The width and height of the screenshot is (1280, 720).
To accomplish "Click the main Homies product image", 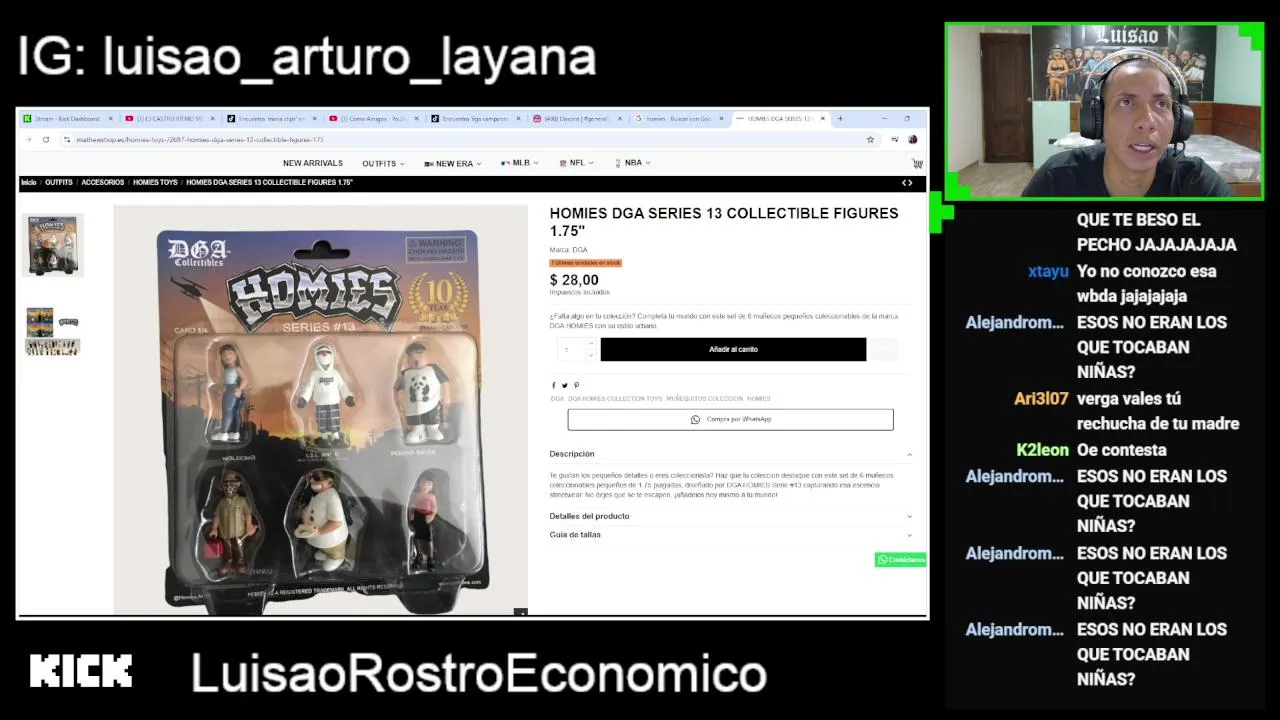I will coord(320,410).
